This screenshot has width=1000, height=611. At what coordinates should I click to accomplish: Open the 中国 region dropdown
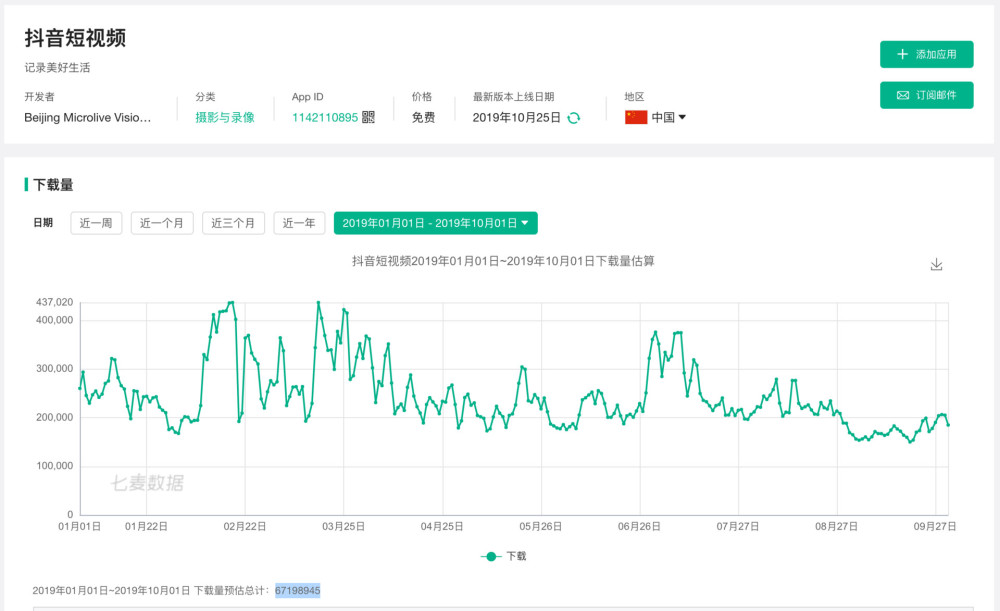coord(668,117)
